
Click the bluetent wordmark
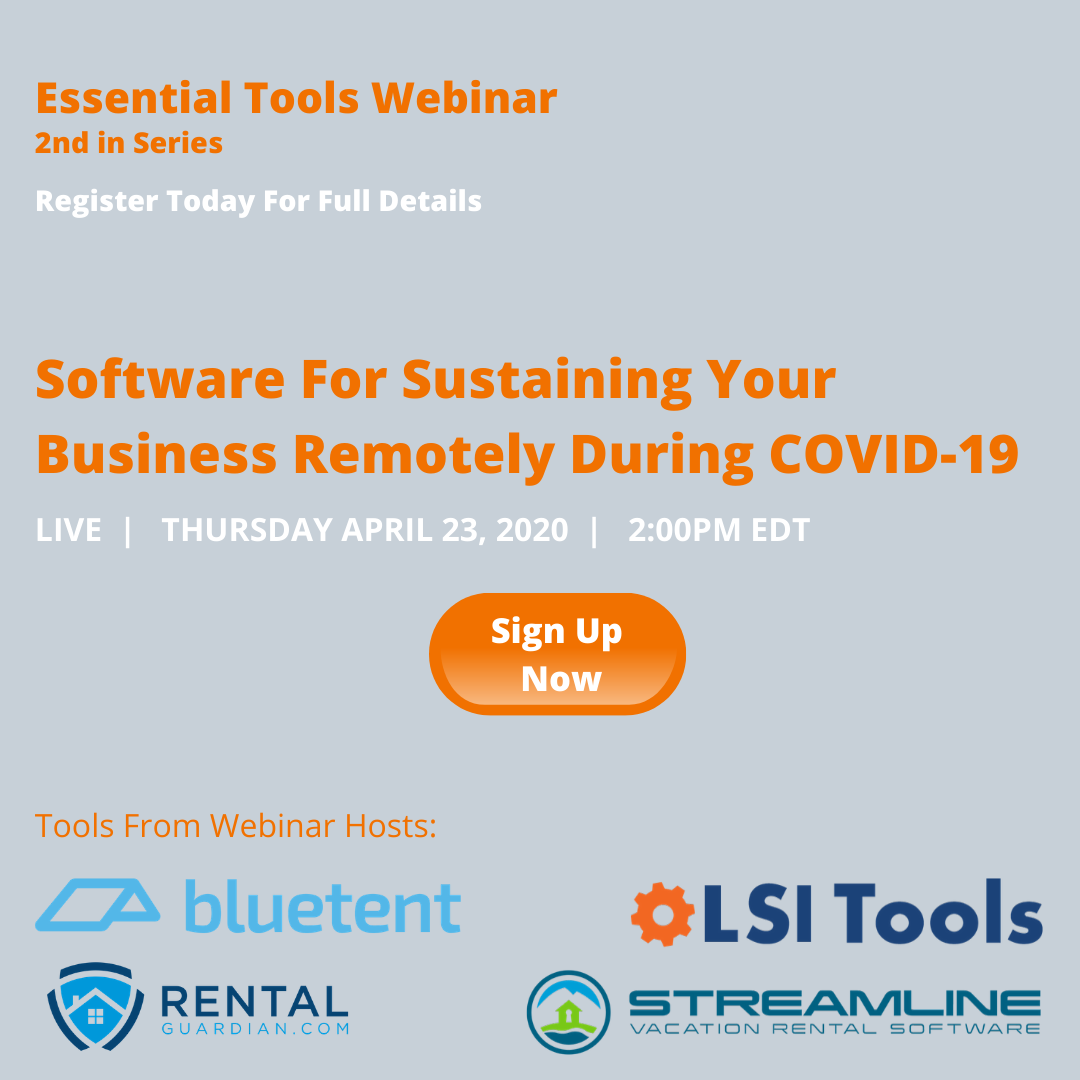pos(323,906)
